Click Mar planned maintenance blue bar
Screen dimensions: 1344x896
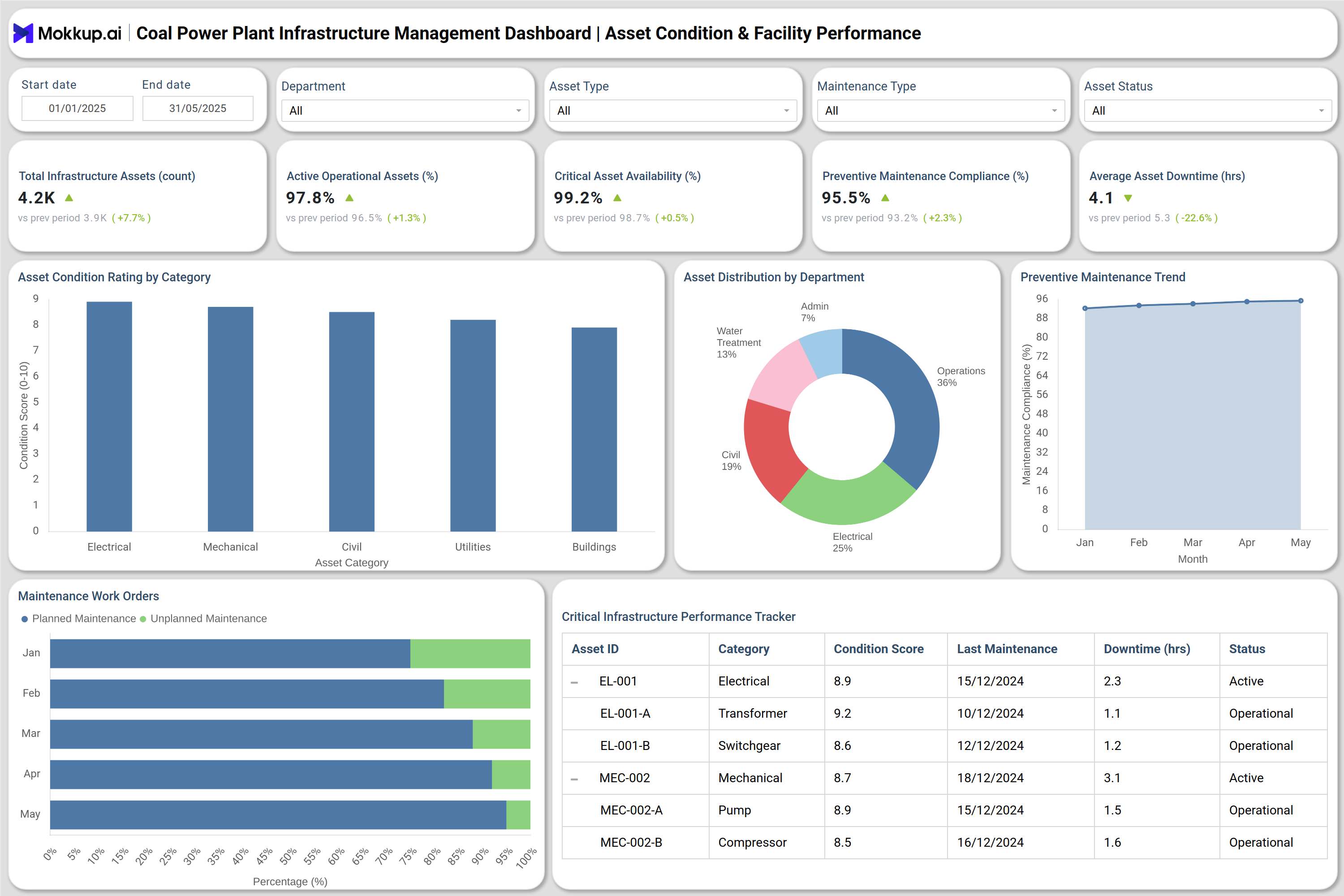[261, 734]
